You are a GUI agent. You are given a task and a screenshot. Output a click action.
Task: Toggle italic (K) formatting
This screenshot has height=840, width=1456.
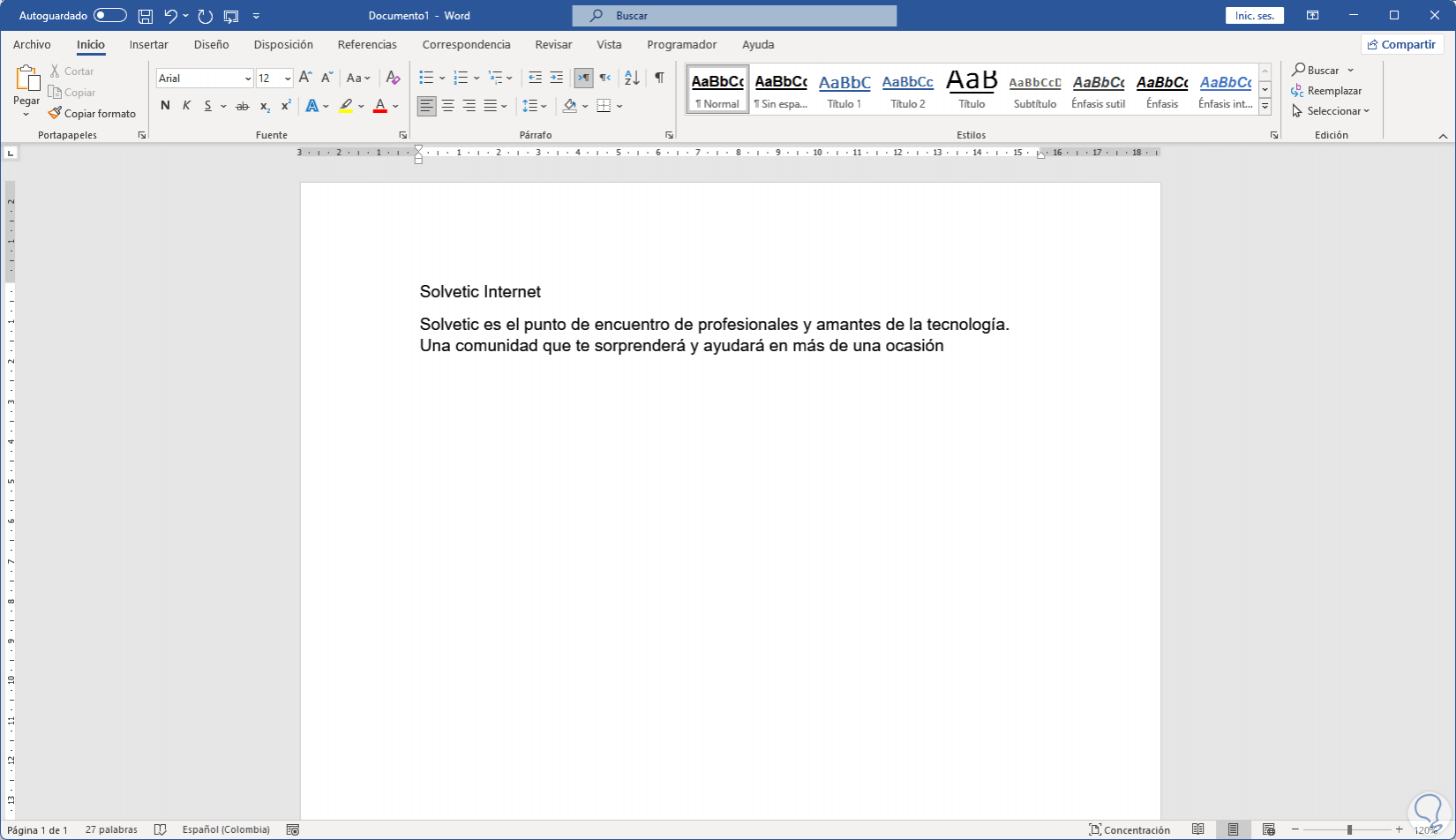point(186,106)
